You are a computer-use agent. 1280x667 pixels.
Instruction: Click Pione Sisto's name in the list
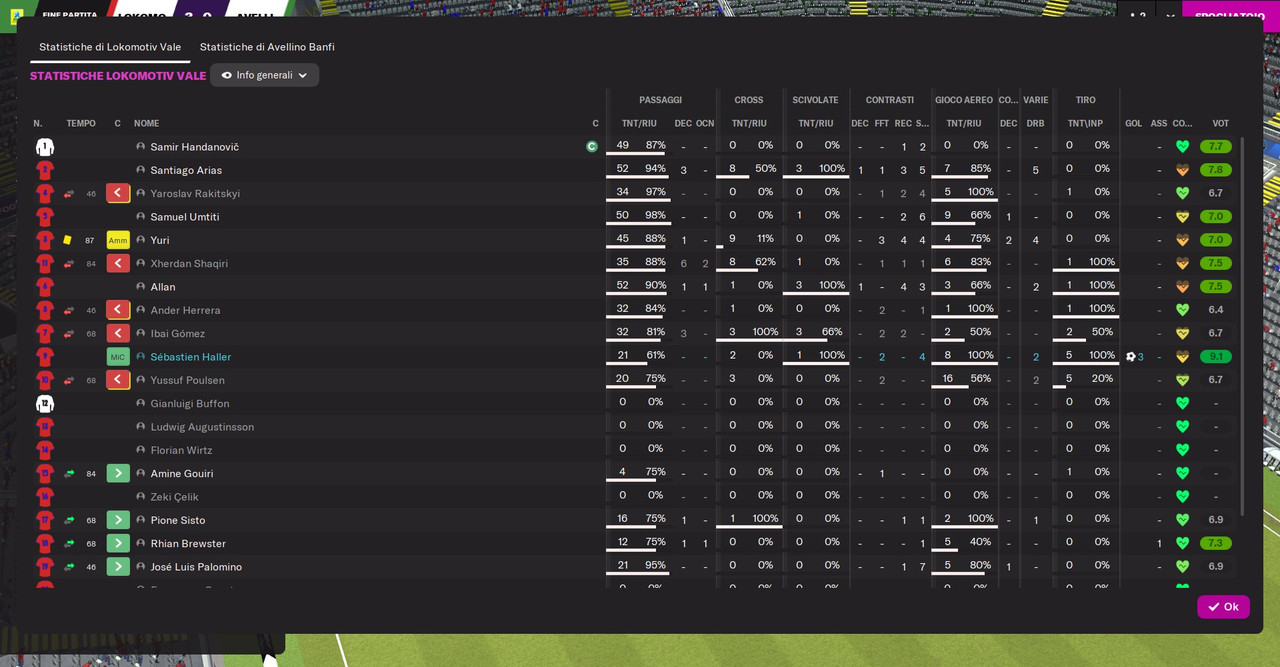point(178,520)
